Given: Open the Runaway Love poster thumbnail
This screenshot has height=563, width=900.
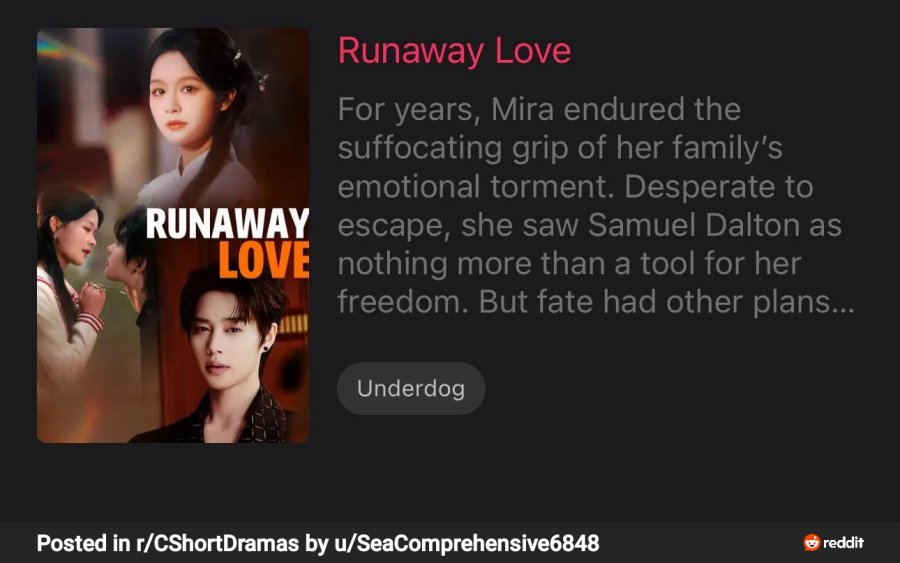Looking at the screenshot, I should click(173, 235).
